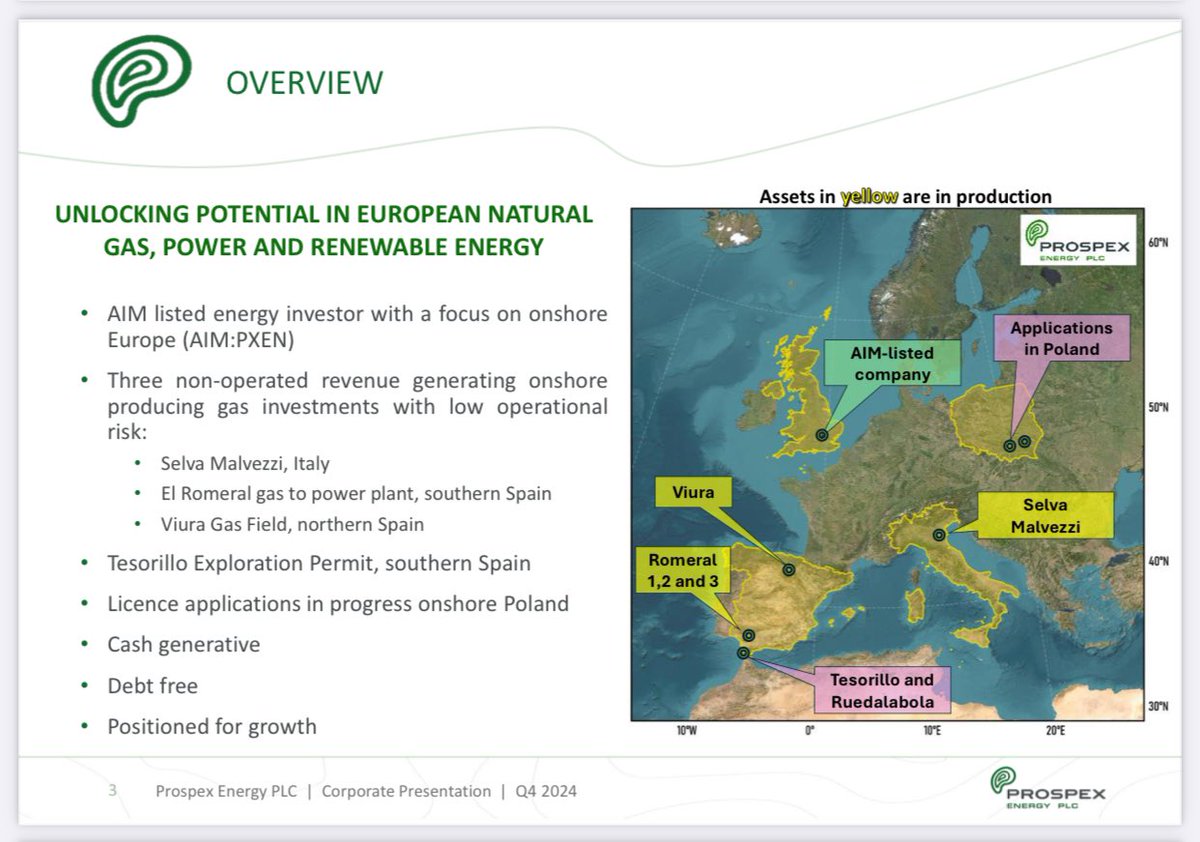Image resolution: width=1200 pixels, height=842 pixels.
Task: Select the 'AIM-listed company' map label
Action: click(891, 365)
